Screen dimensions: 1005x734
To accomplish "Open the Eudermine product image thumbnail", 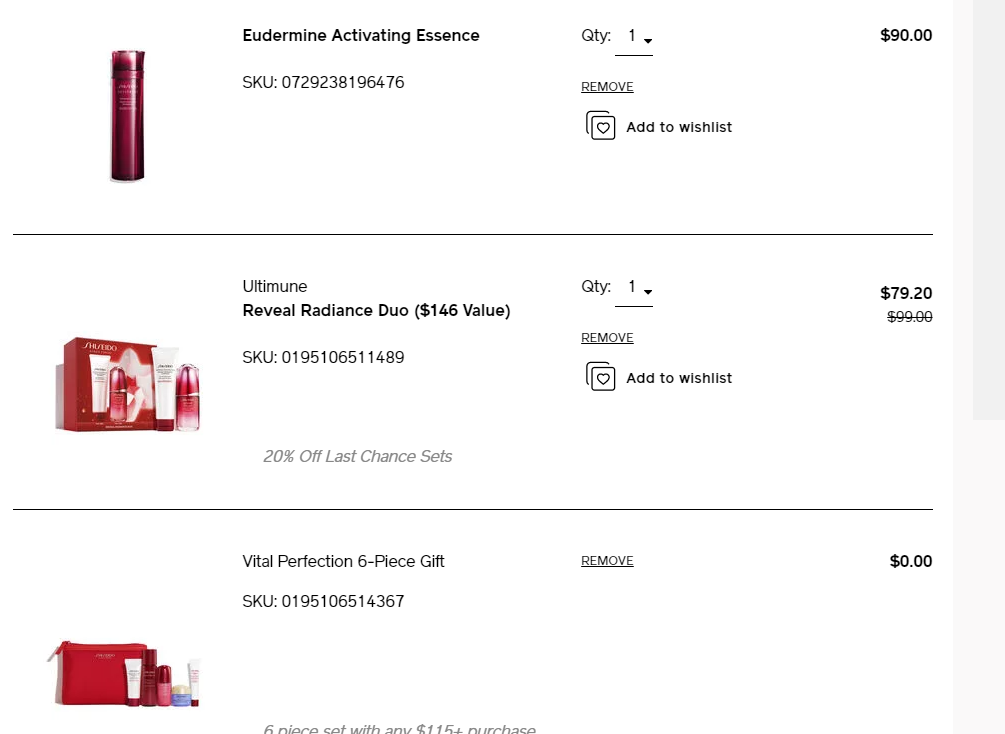I will [127, 115].
